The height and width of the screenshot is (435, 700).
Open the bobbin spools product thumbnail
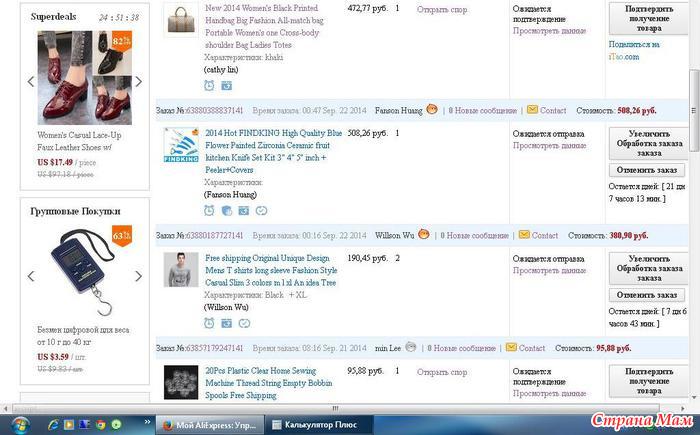(x=181, y=382)
